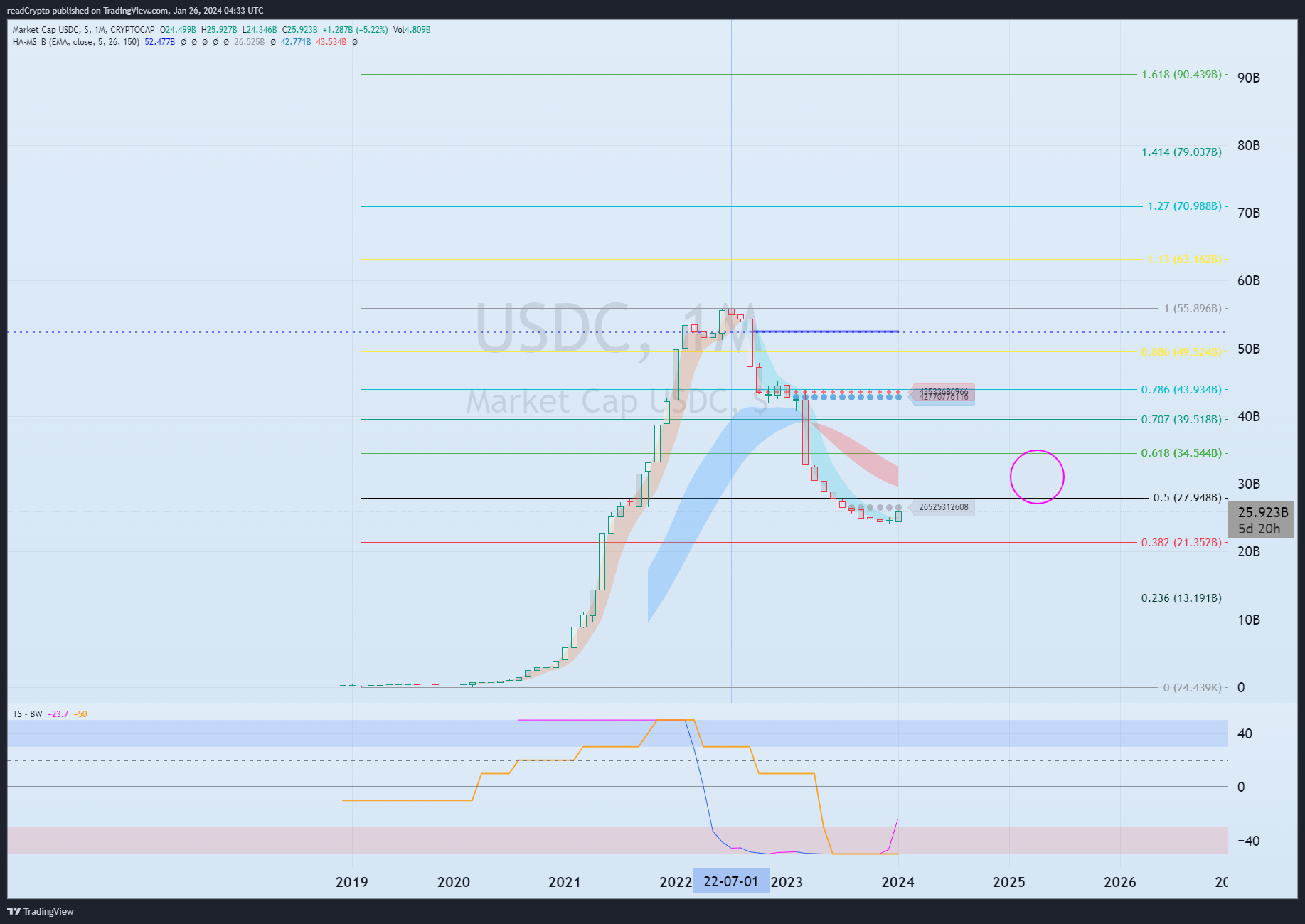
Task: Click the HA-MS_B indicator legend
Action: pos(75,42)
